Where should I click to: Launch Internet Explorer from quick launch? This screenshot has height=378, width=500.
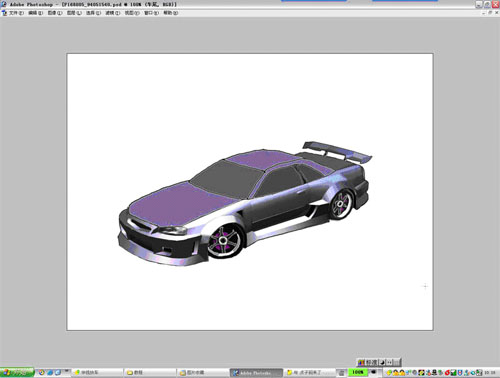(x=57, y=372)
